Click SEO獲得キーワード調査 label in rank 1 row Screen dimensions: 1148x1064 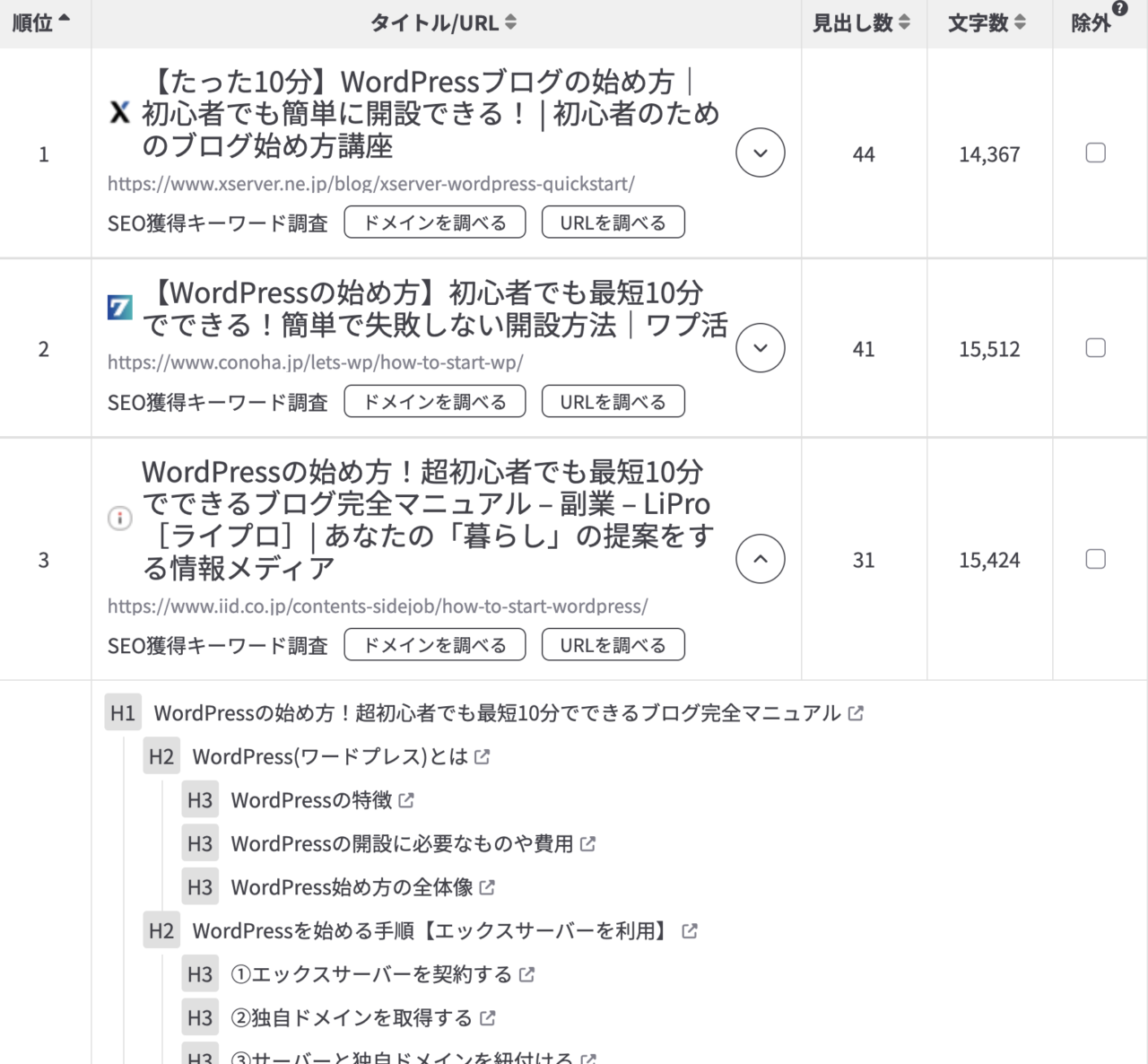[x=218, y=223]
